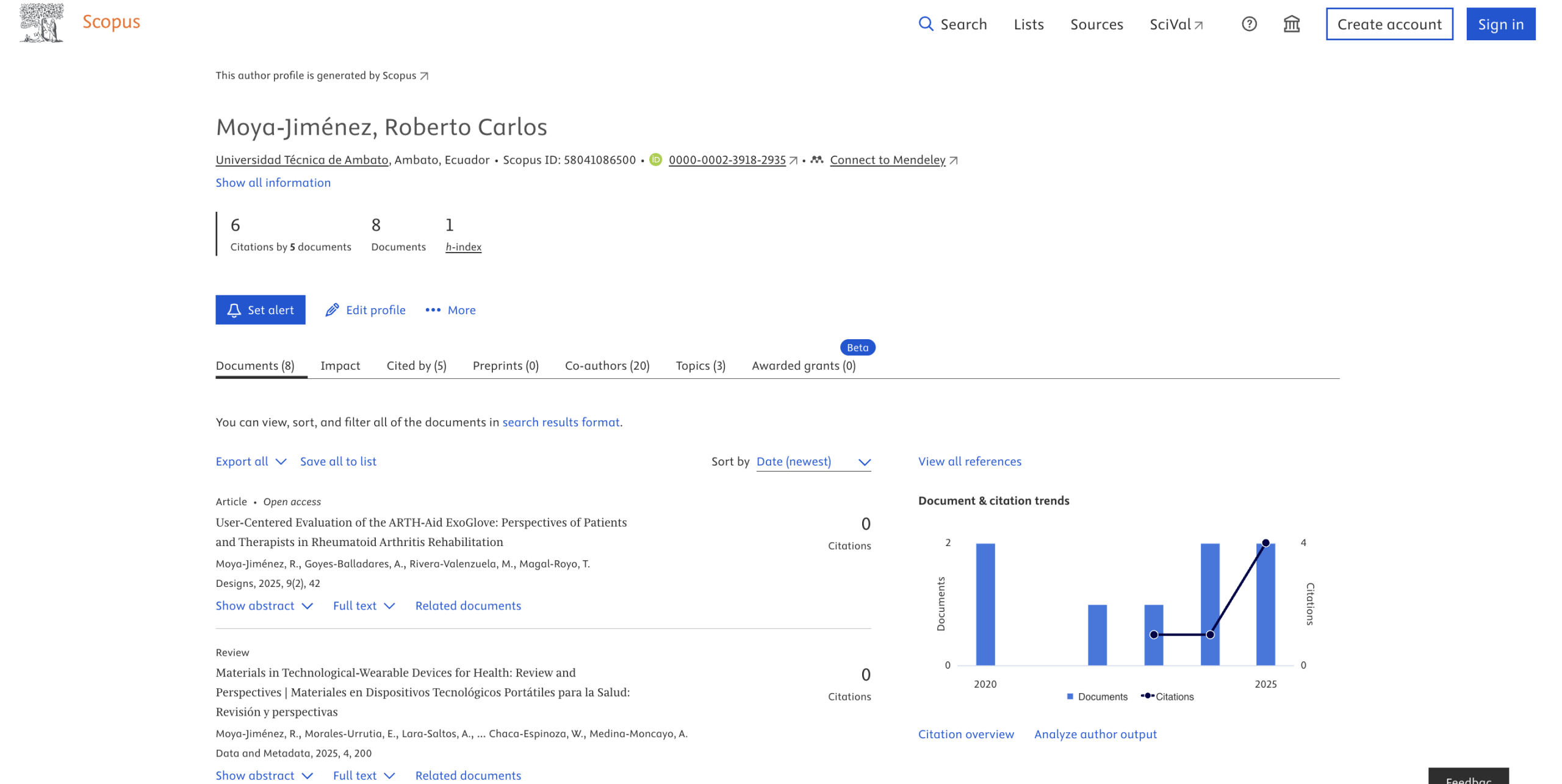Click the Search magnifier icon
1562x784 pixels.
pyautogui.click(x=926, y=24)
